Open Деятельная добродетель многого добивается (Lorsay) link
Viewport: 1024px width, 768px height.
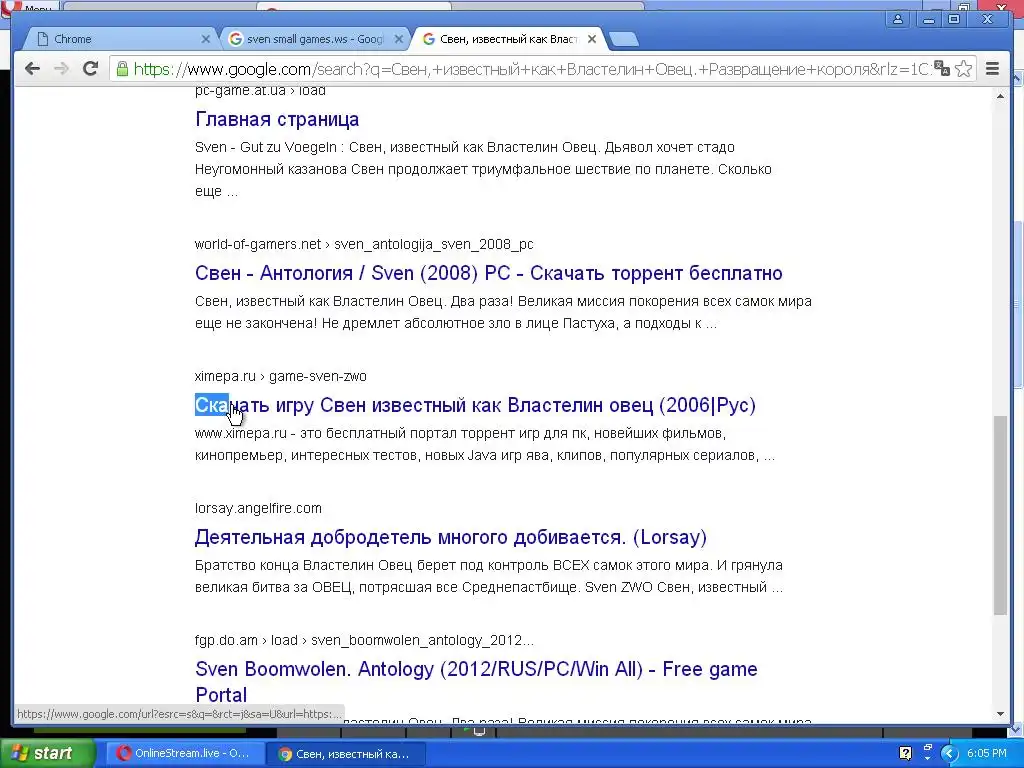[x=451, y=537]
